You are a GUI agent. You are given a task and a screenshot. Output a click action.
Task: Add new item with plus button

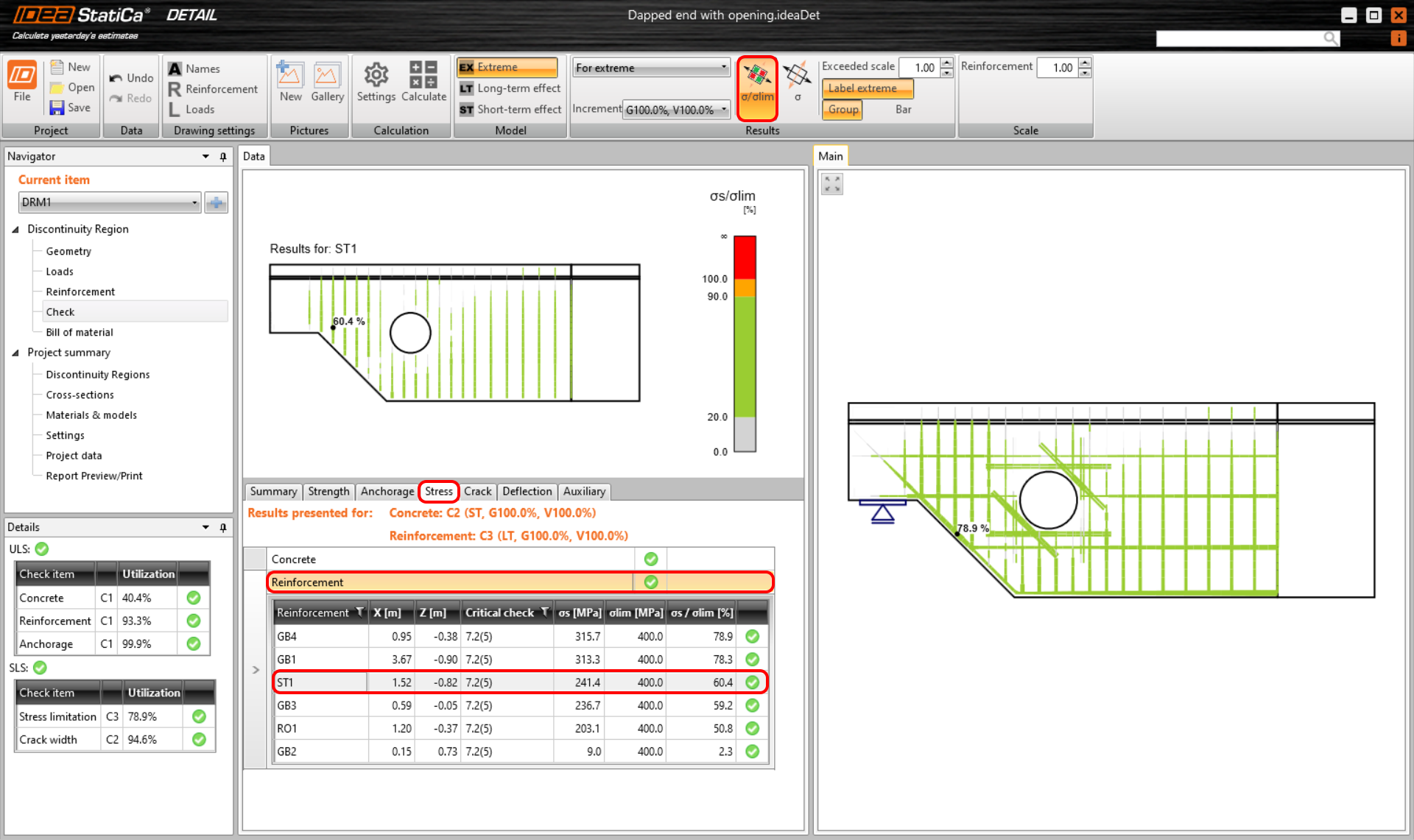point(217,202)
